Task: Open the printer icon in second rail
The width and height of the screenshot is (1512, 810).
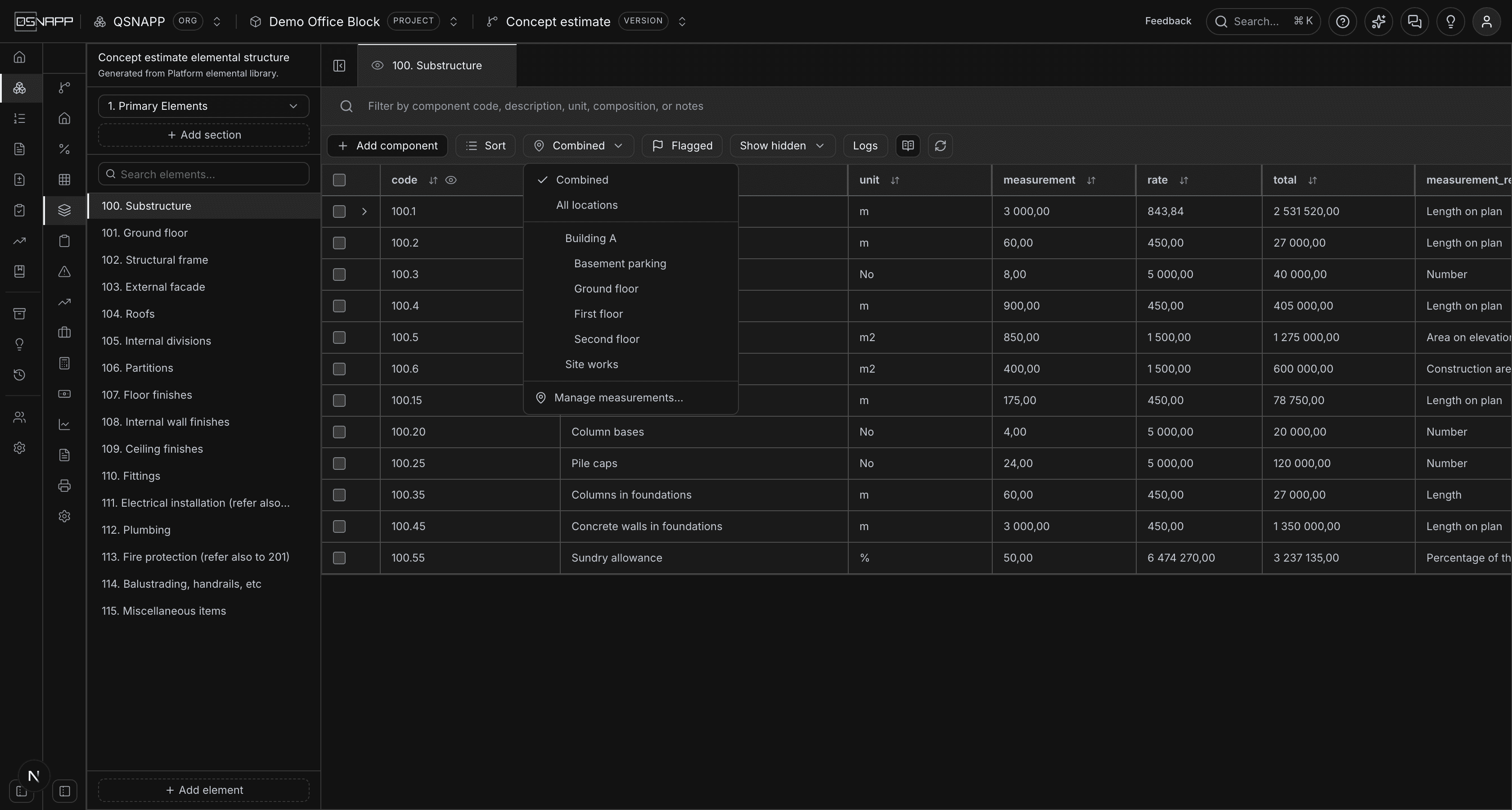Action: [x=64, y=486]
